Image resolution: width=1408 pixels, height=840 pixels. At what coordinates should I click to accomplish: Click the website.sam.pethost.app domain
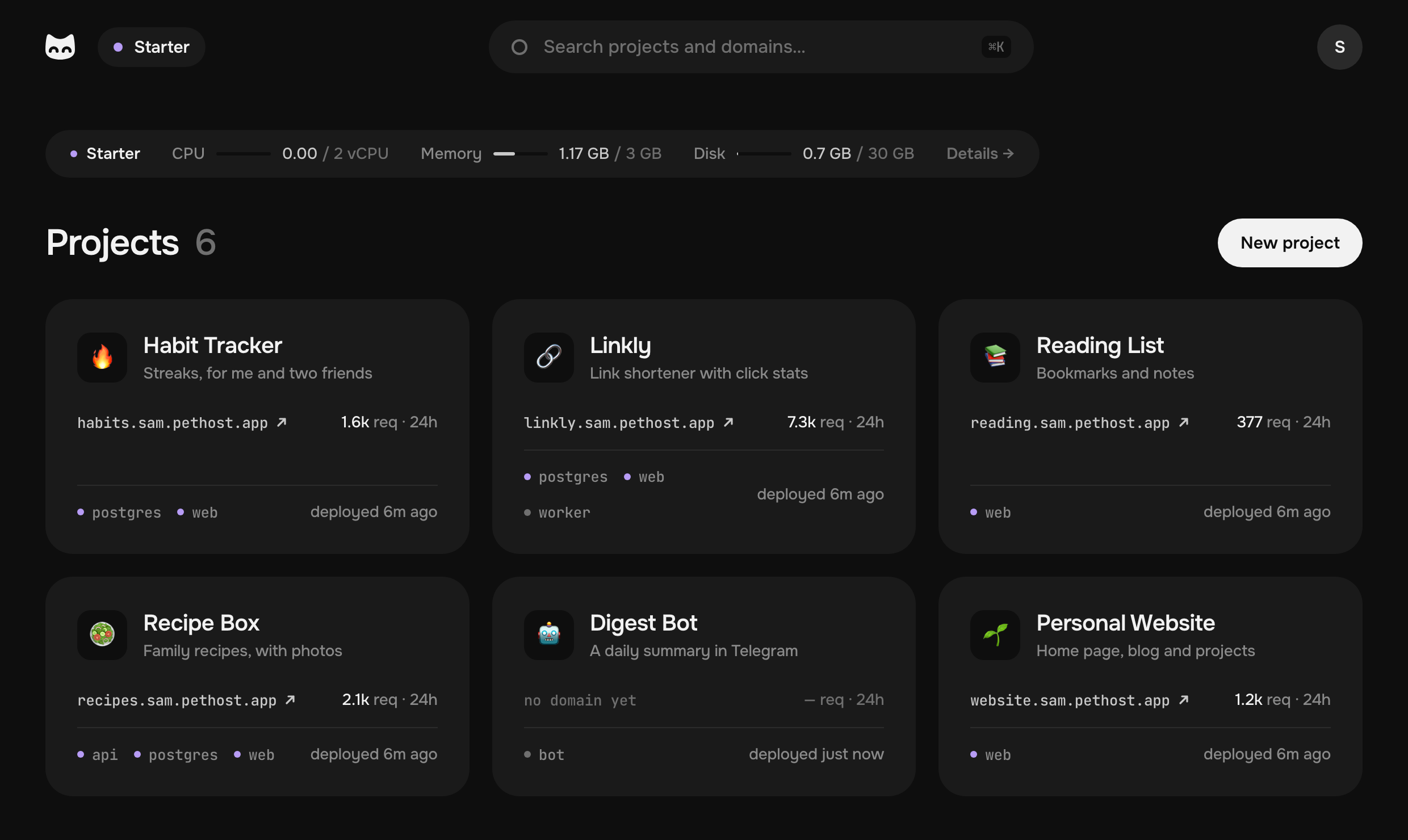tap(1070, 700)
